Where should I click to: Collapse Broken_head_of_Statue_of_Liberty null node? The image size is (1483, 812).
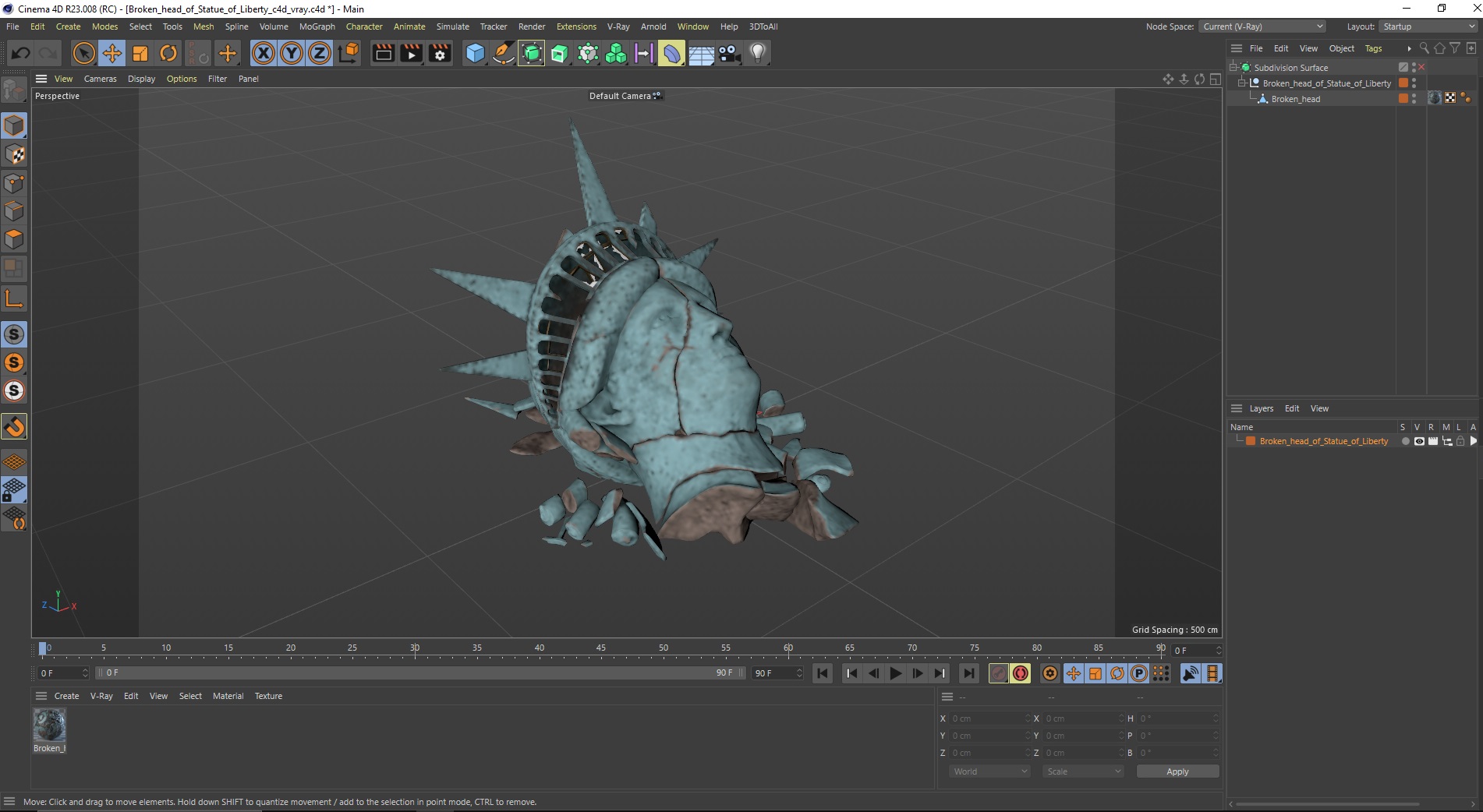(1242, 83)
